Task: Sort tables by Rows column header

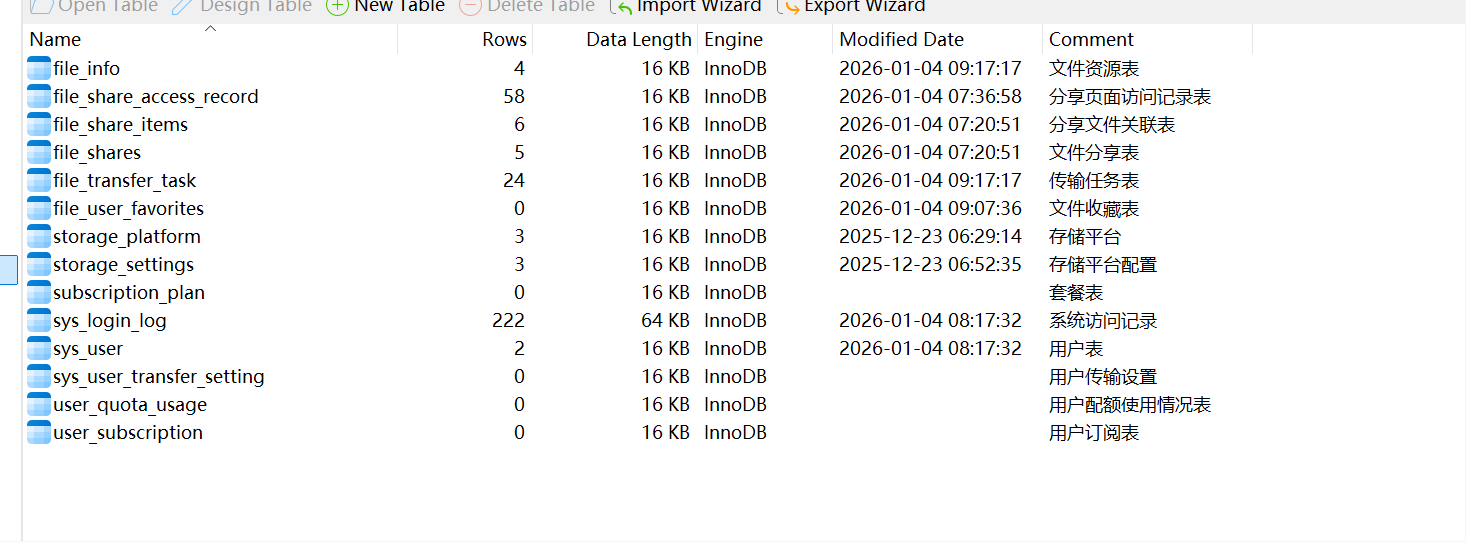Action: [504, 40]
